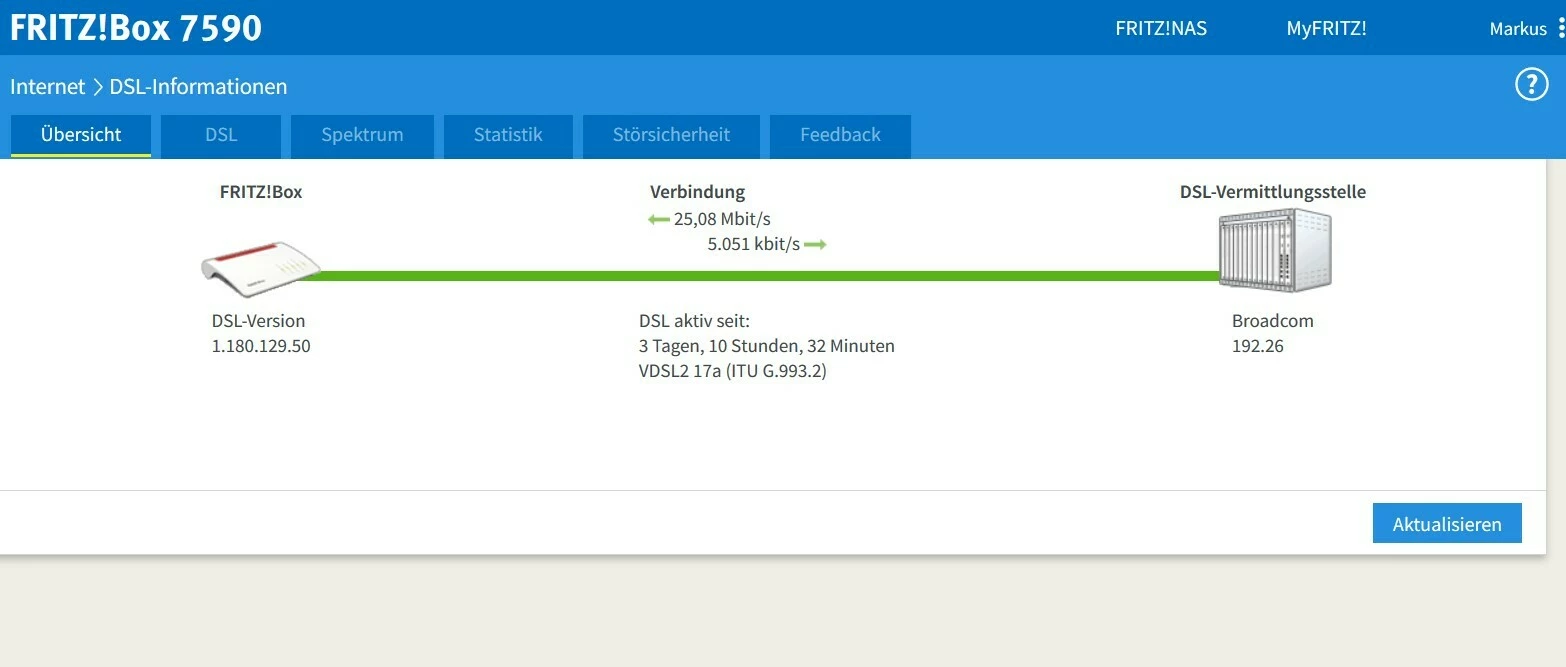Click the FRITZ!Box 7590 title logo
Image resolution: width=1566 pixels, height=667 pixels.
136,27
